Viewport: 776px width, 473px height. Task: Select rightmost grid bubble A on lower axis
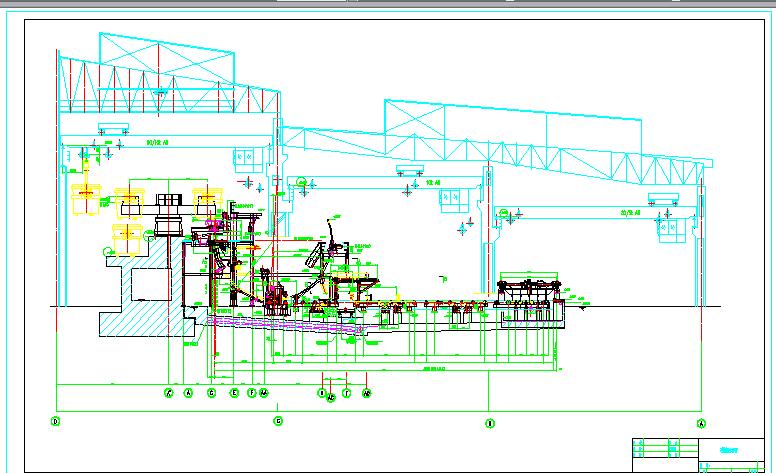click(x=701, y=423)
